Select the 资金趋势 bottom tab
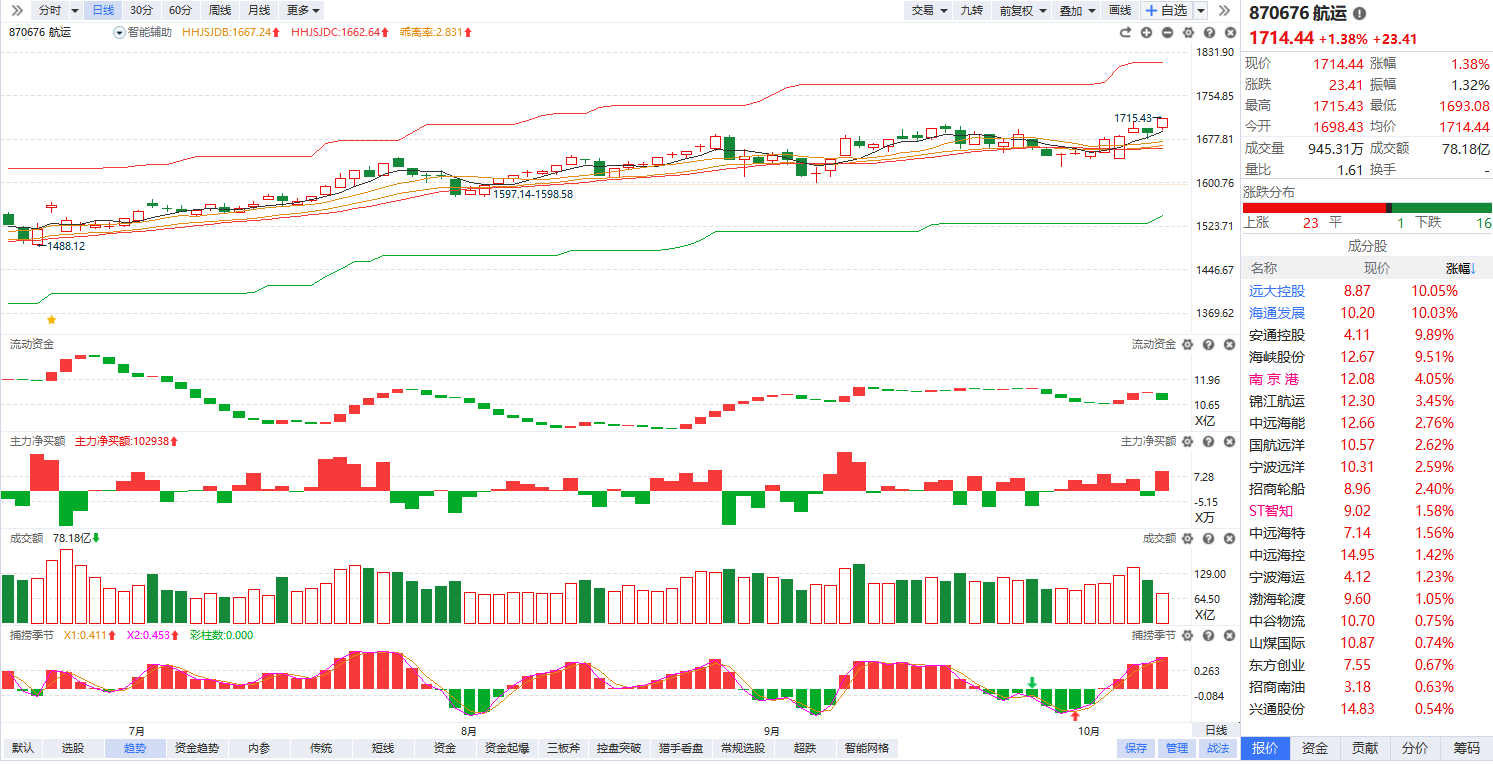Viewport: 1493px width, 764px height. pos(196,748)
